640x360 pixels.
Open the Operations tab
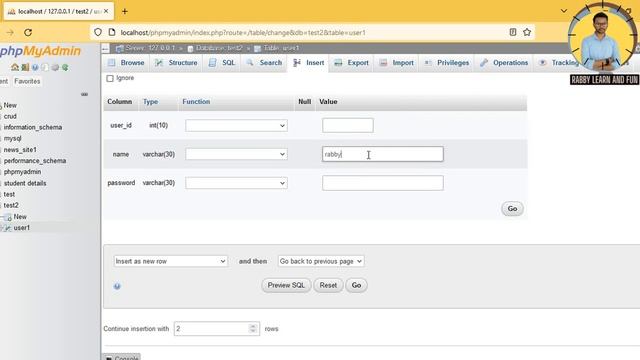point(504,63)
